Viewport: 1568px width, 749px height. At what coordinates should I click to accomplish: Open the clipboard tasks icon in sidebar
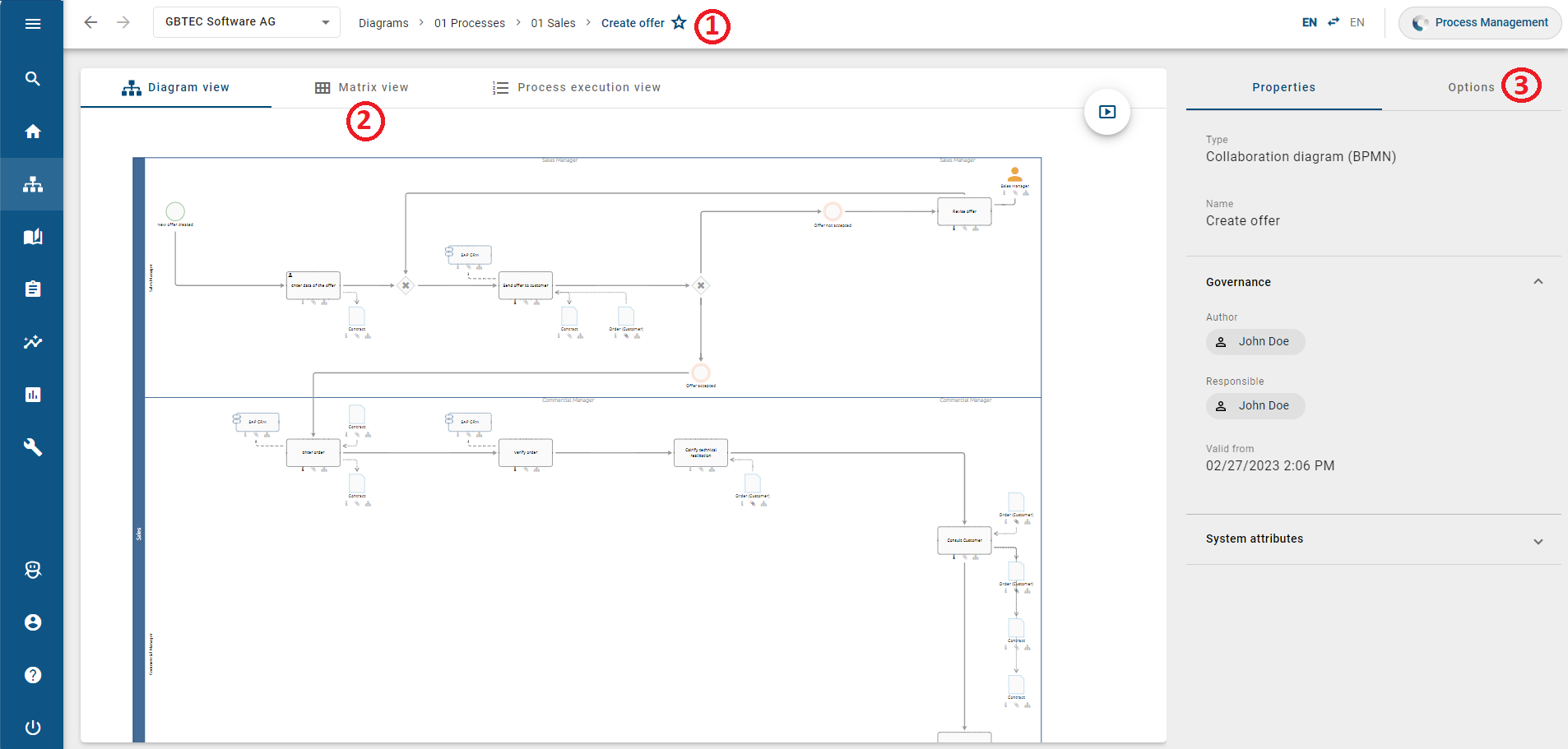pyautogui.click(x=33, y=289)
